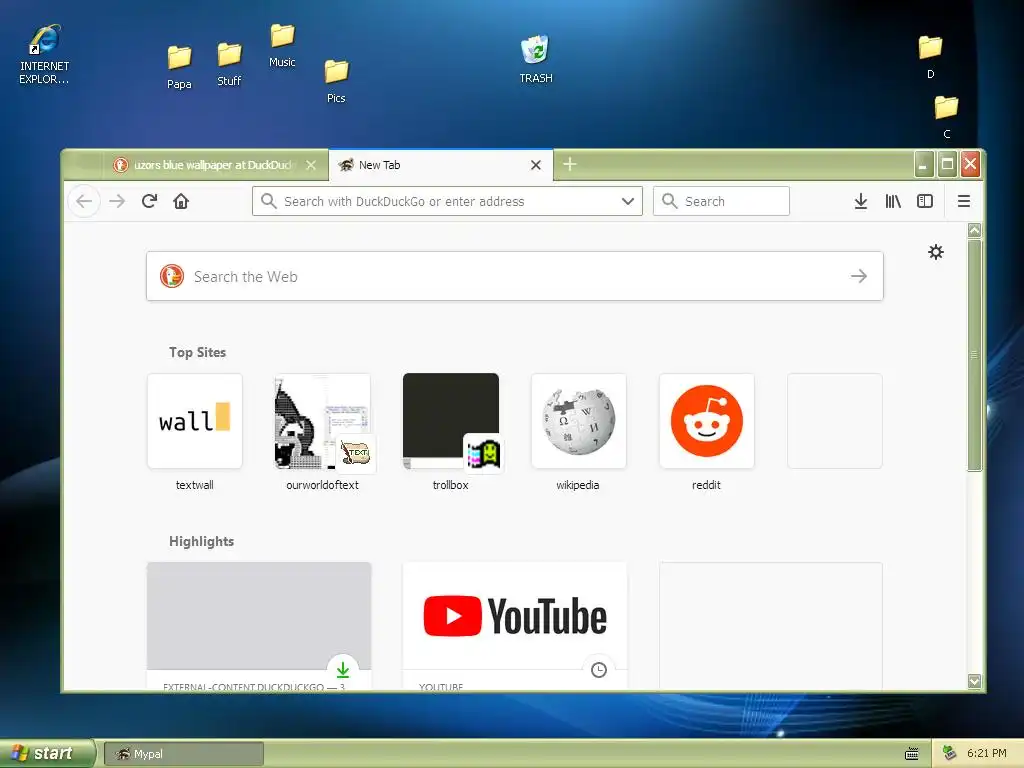Click the magnifier icon in address bar
Image resolution: width=1024 pixels, height=768 pixels.
tap(268, 201)
